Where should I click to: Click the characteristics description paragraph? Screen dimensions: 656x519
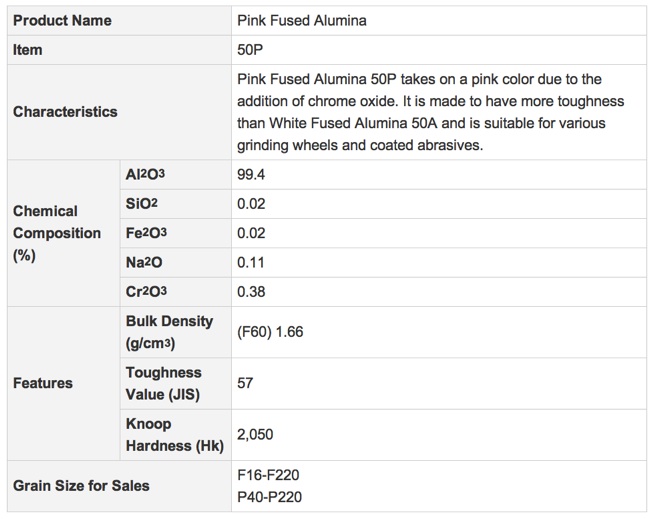(430, 112)
